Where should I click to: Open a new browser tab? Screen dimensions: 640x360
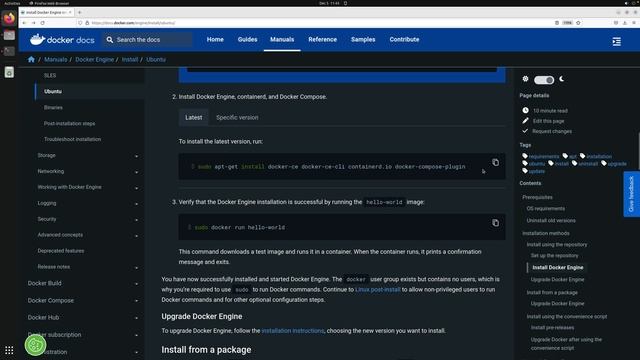tap(80, 12)
